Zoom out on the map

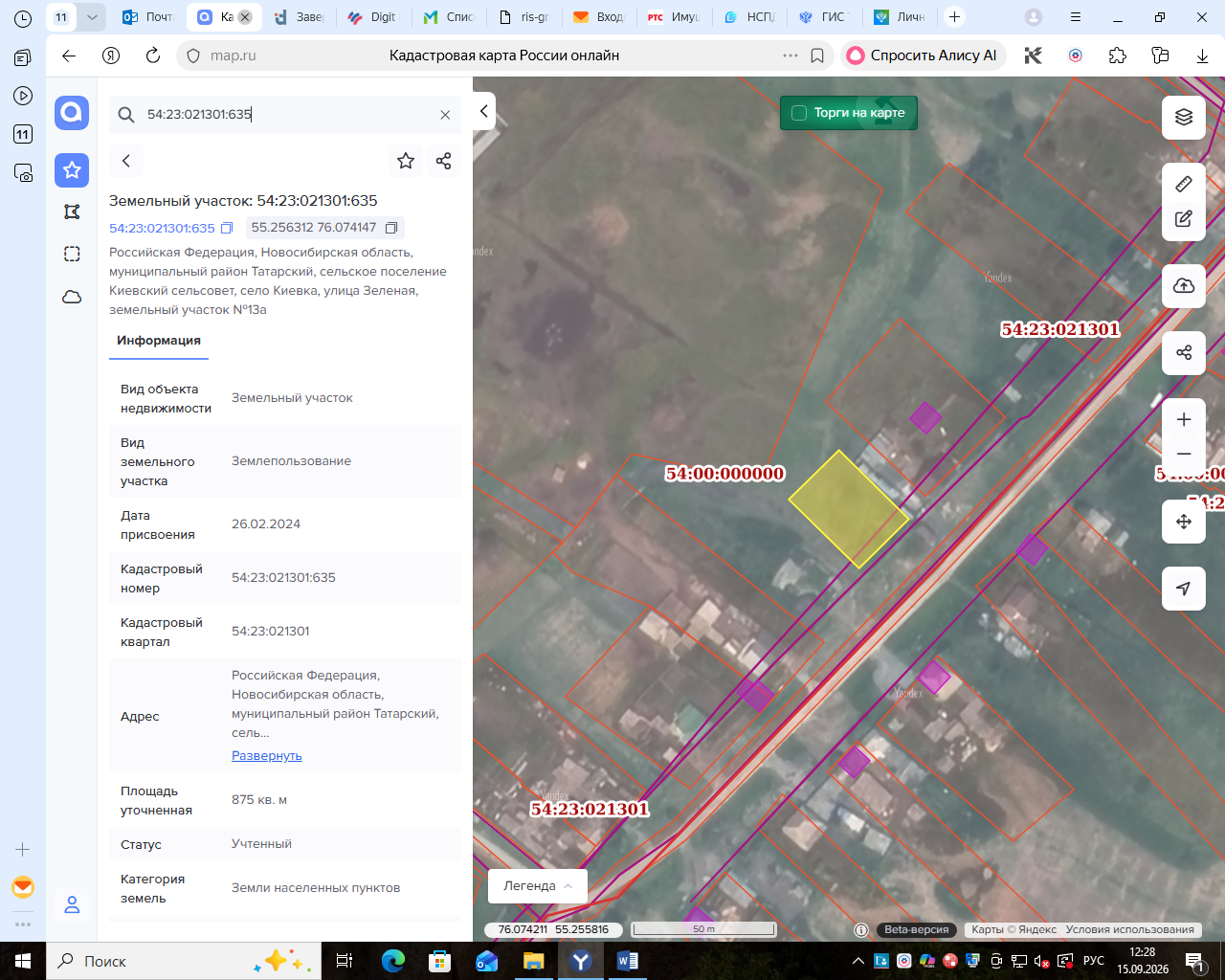[1184, 454]
